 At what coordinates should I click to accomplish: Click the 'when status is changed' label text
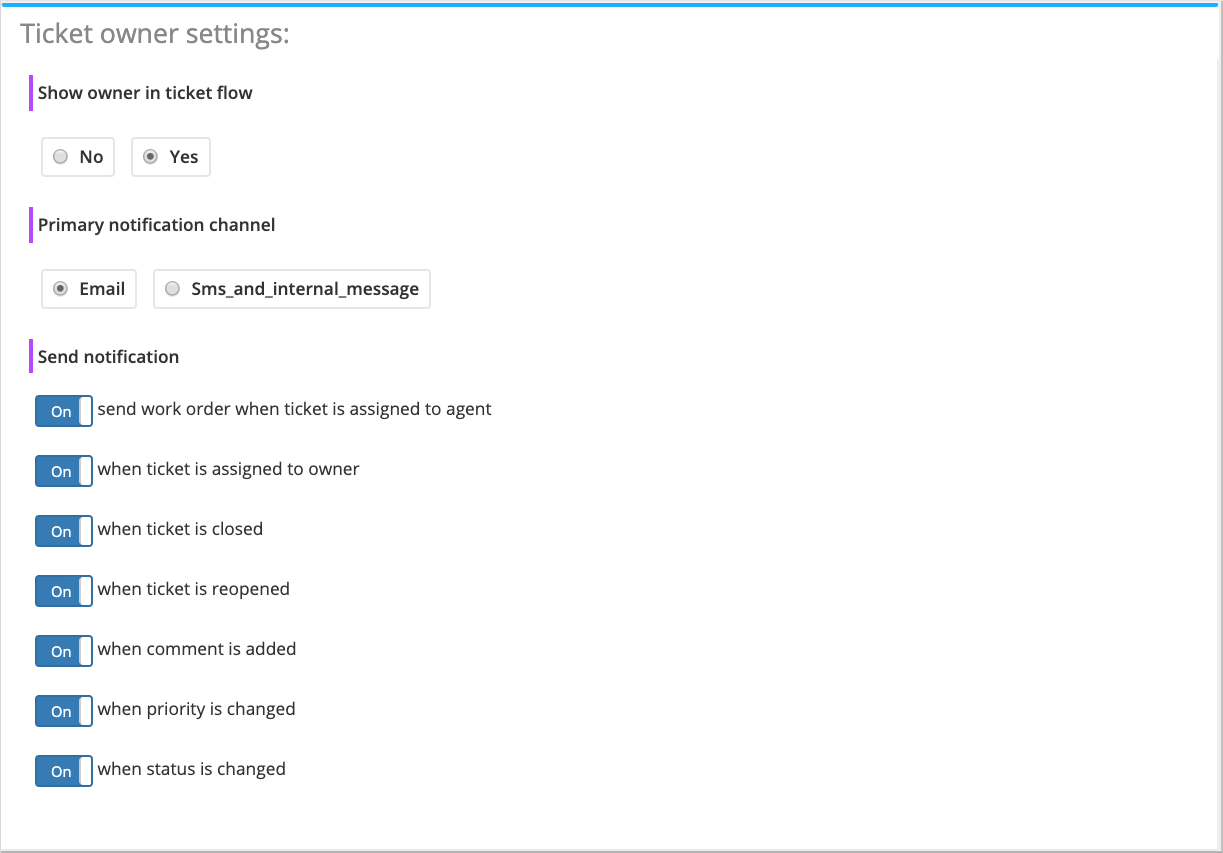coord(191,769)
